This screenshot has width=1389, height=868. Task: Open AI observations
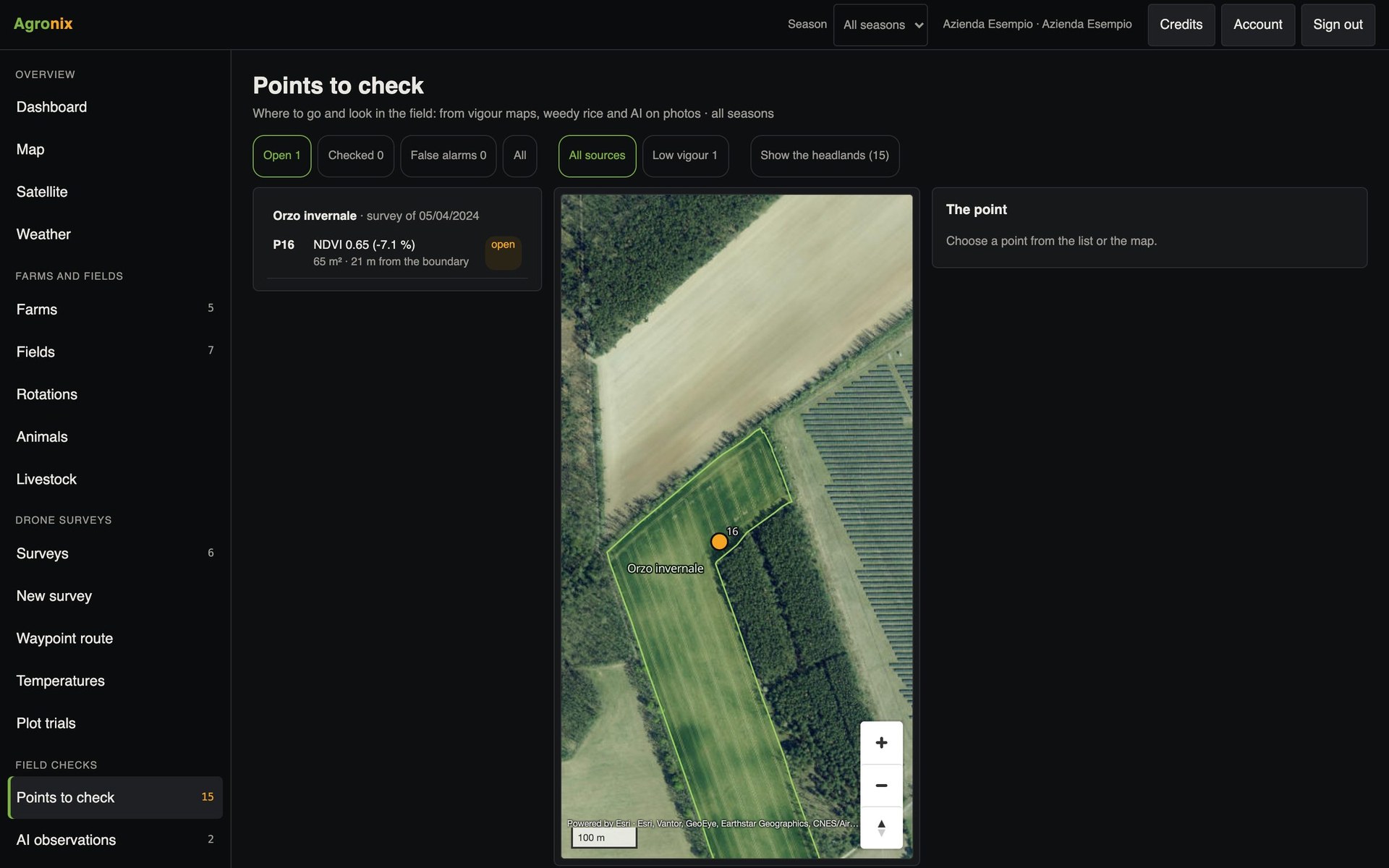point(115,840)
